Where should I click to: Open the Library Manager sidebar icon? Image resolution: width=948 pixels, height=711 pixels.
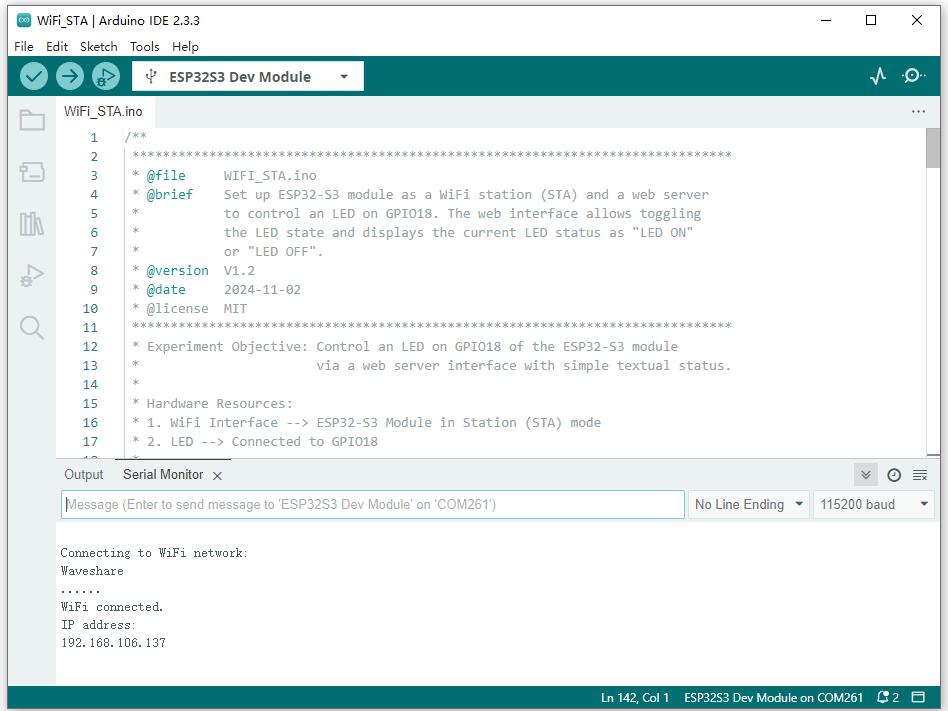click(x=32, y=224)
